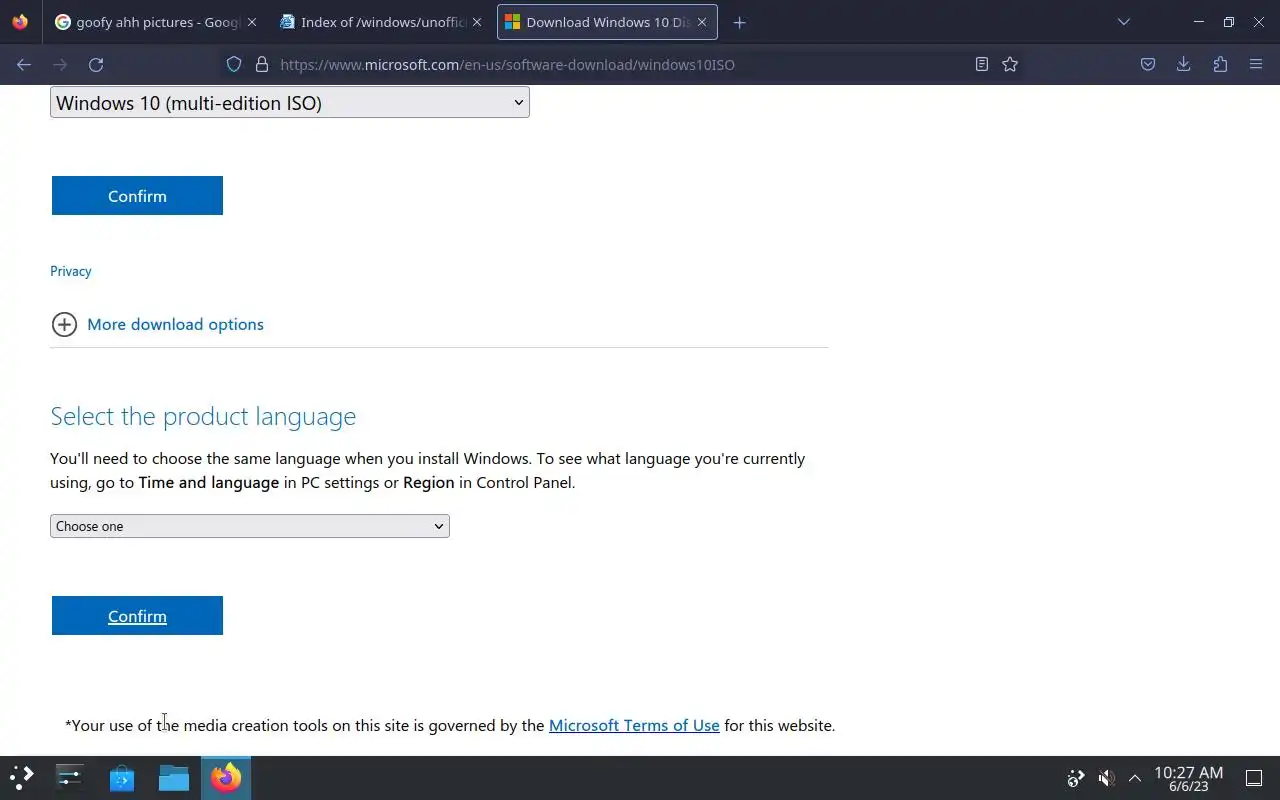Open the Microsoft Terms of Use link
1280x800 pixels.
pyautogui.click(x=634, y=725)
